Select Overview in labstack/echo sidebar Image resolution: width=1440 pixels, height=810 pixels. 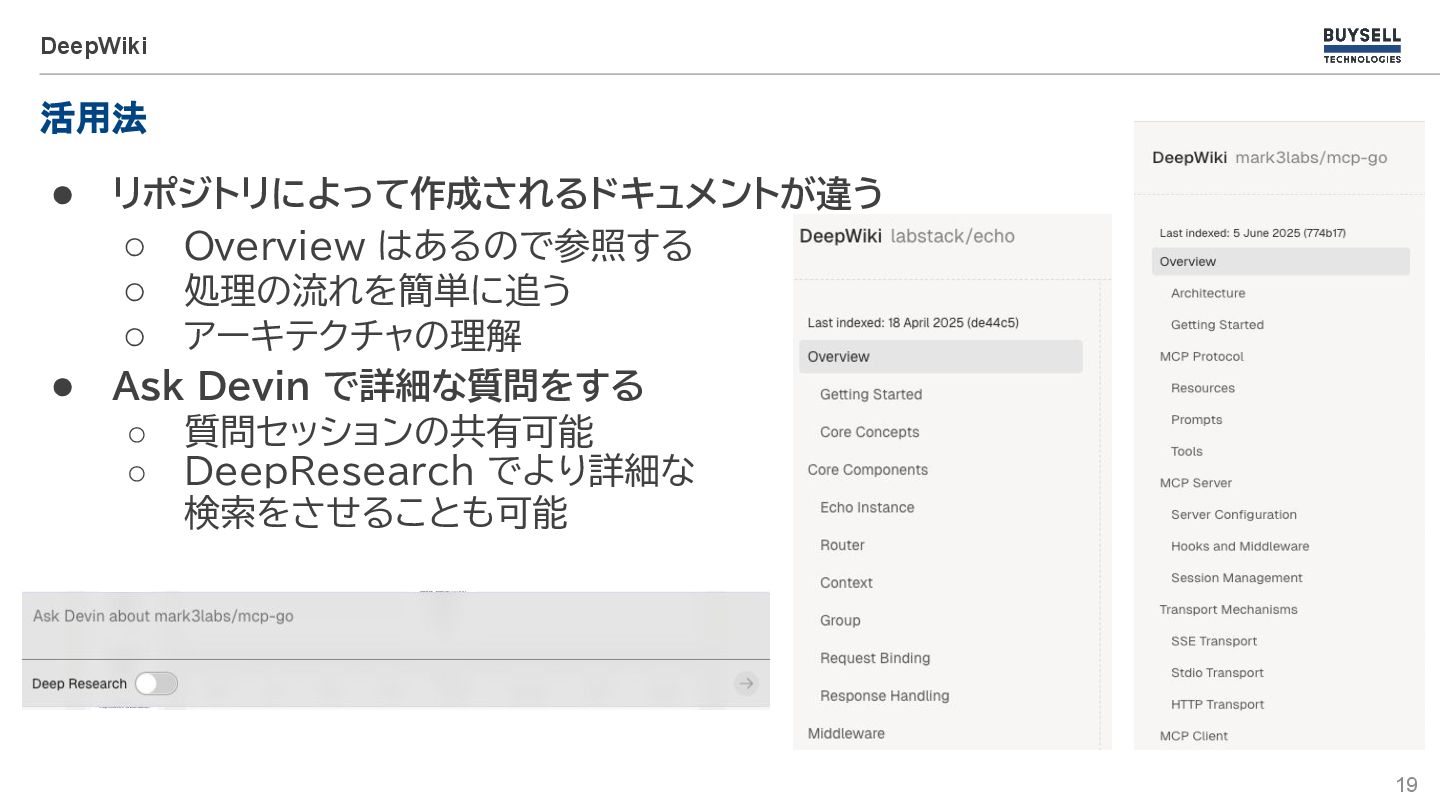pyautogui.click(x=940, y=357)
